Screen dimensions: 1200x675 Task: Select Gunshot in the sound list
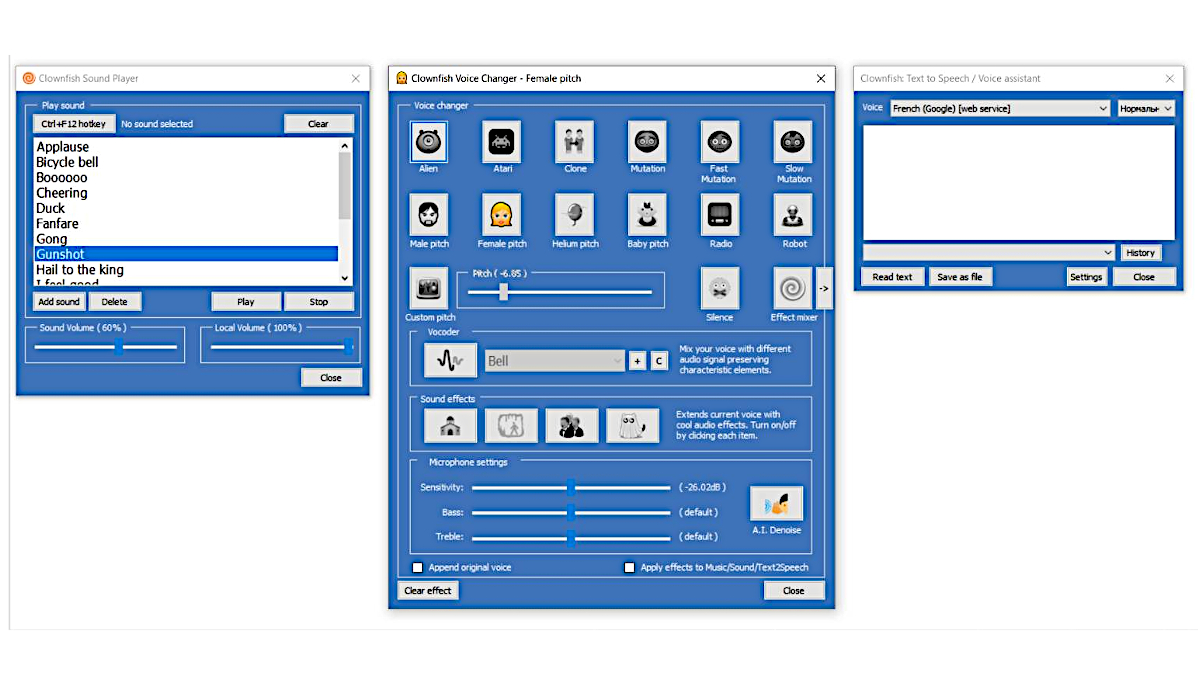click(x=186, y=254)
